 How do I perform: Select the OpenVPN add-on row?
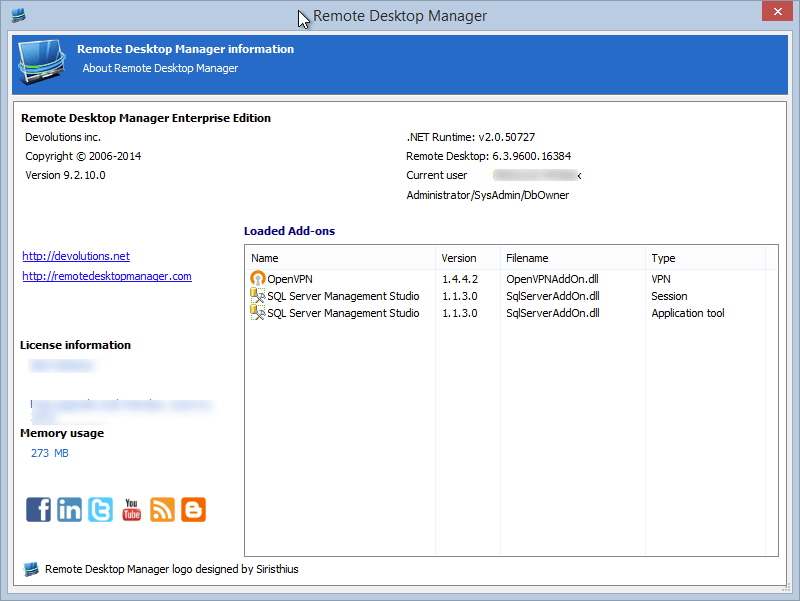511,279
